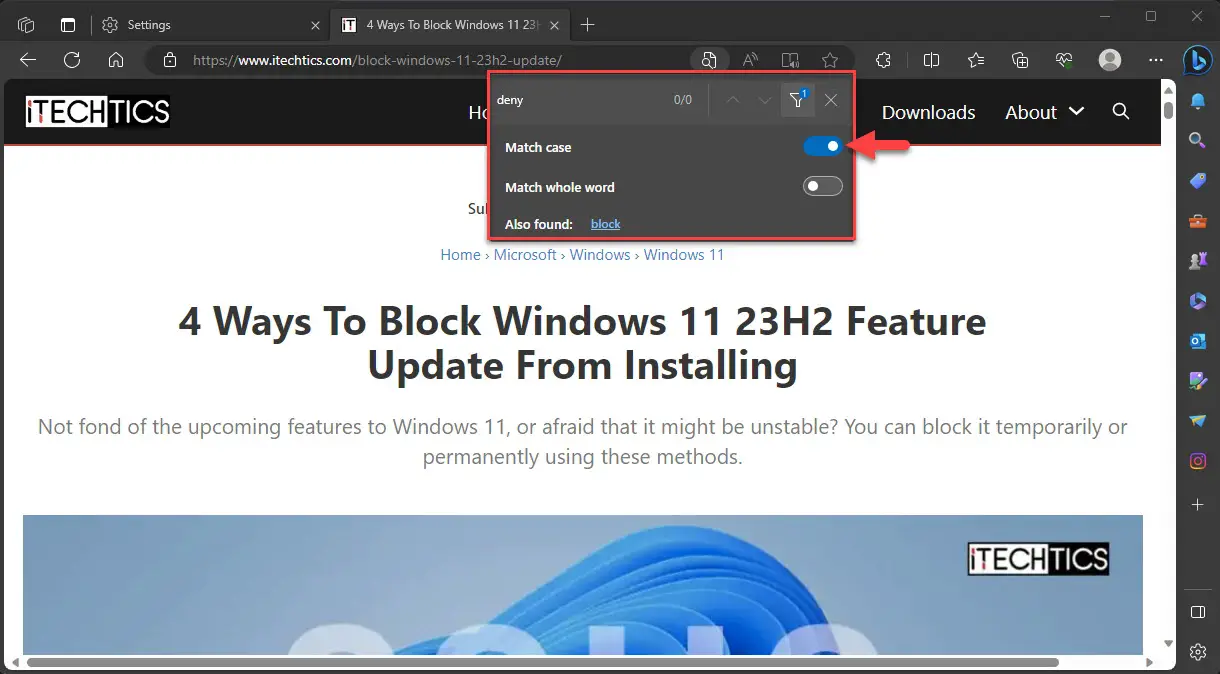Open the profile avatar
The image size is (1220, 674).
point(1110,60)
